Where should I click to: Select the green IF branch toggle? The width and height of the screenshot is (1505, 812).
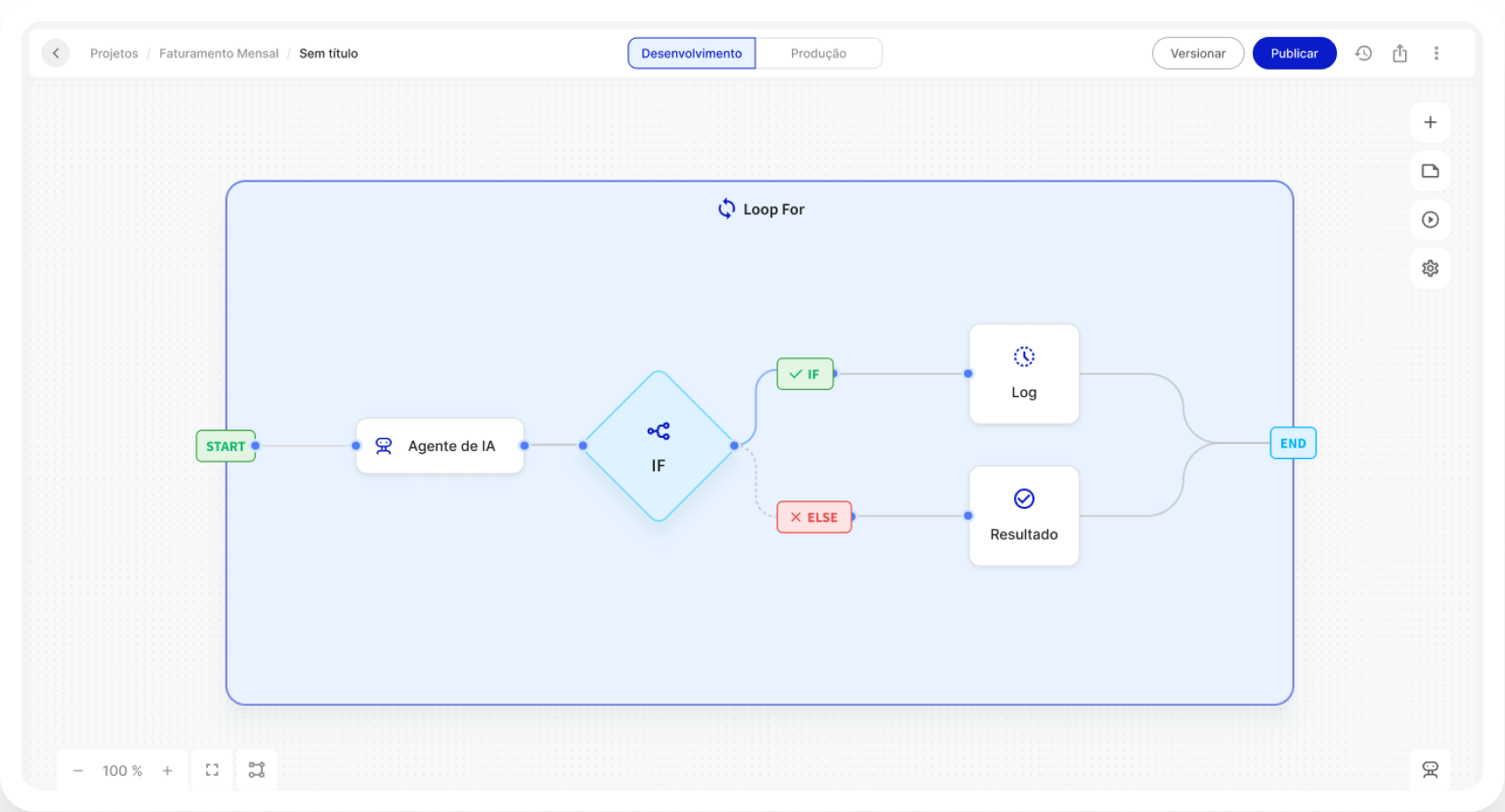[804, 373]
